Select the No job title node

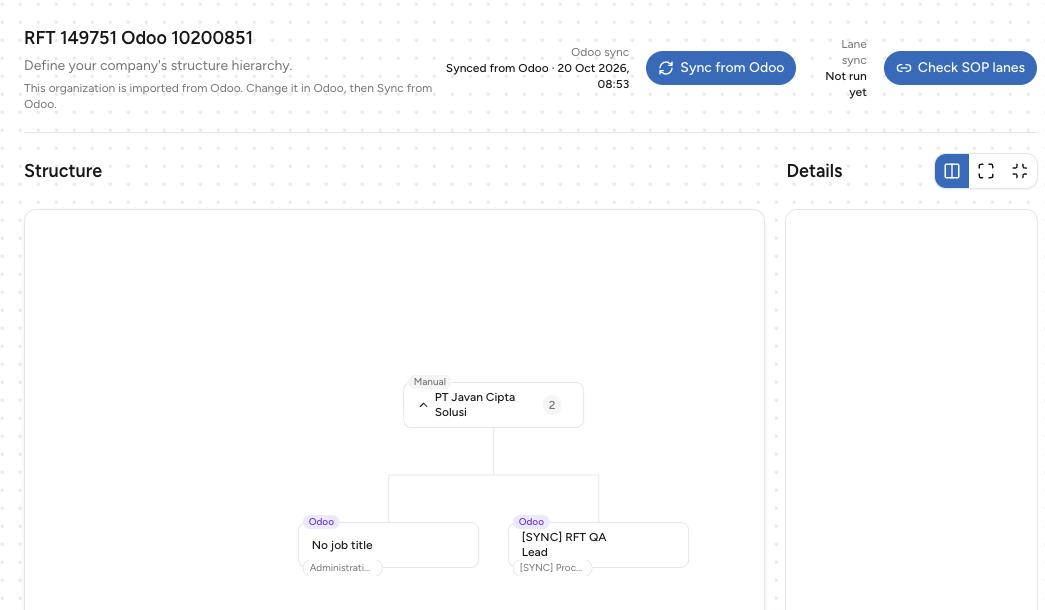click(389, 545)
